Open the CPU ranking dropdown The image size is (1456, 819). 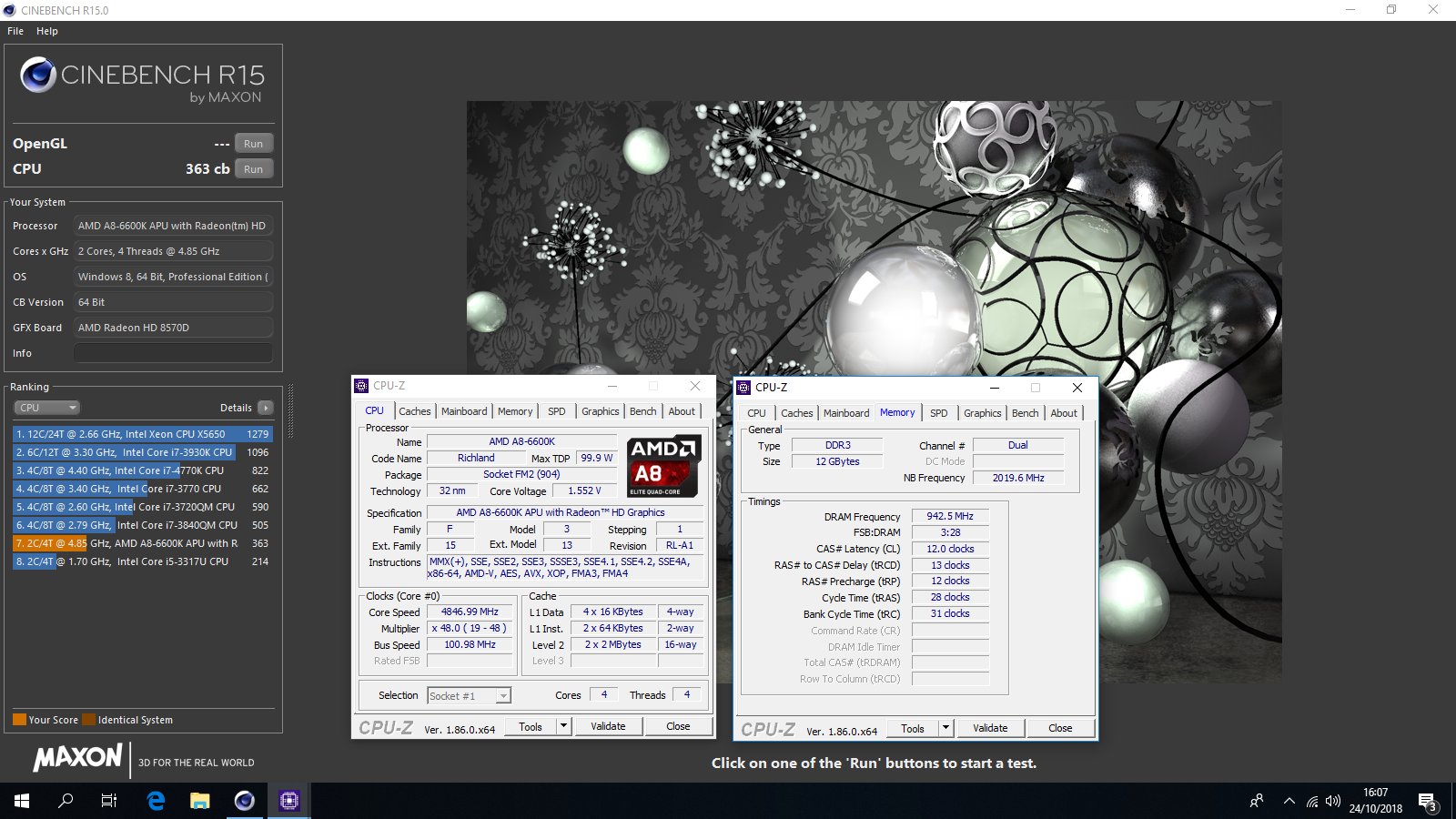coord(46,408)
